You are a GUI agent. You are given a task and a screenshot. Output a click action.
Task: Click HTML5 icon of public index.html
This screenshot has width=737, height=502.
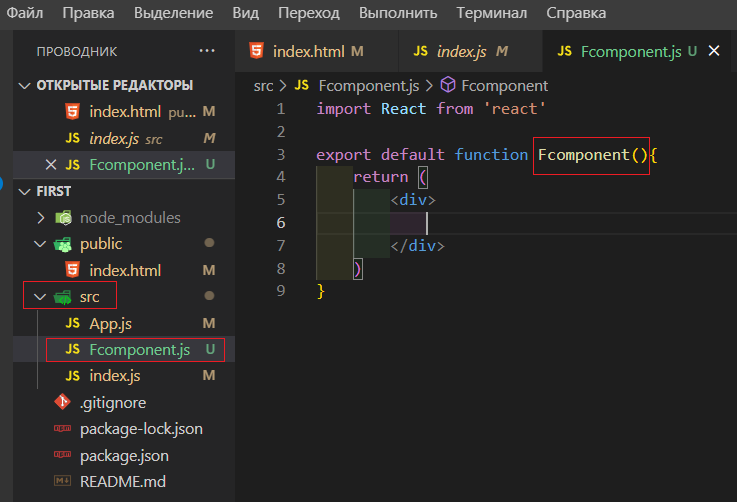click(72, 270)
